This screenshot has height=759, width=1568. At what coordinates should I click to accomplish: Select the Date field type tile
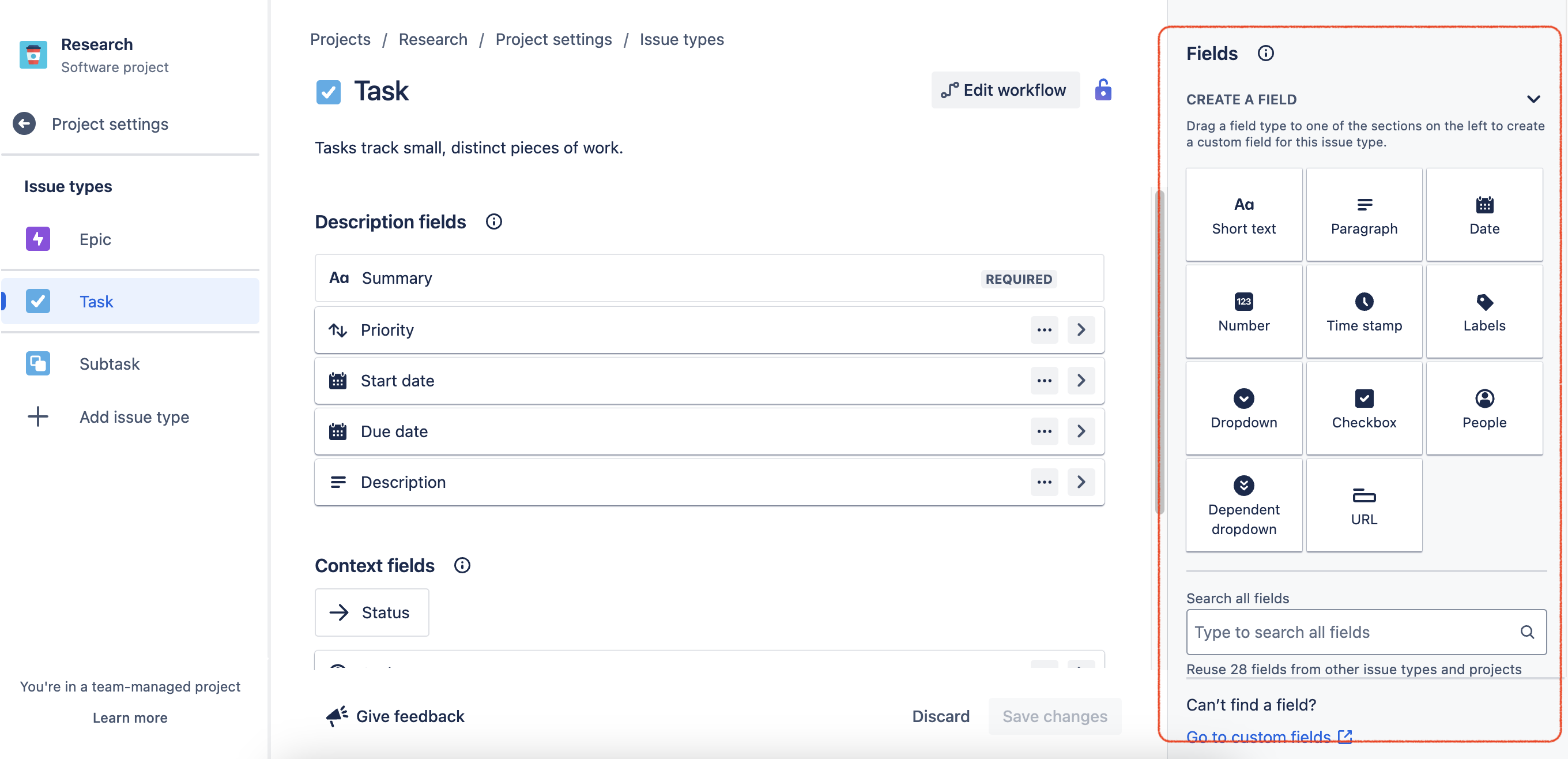coord(1484,215)
